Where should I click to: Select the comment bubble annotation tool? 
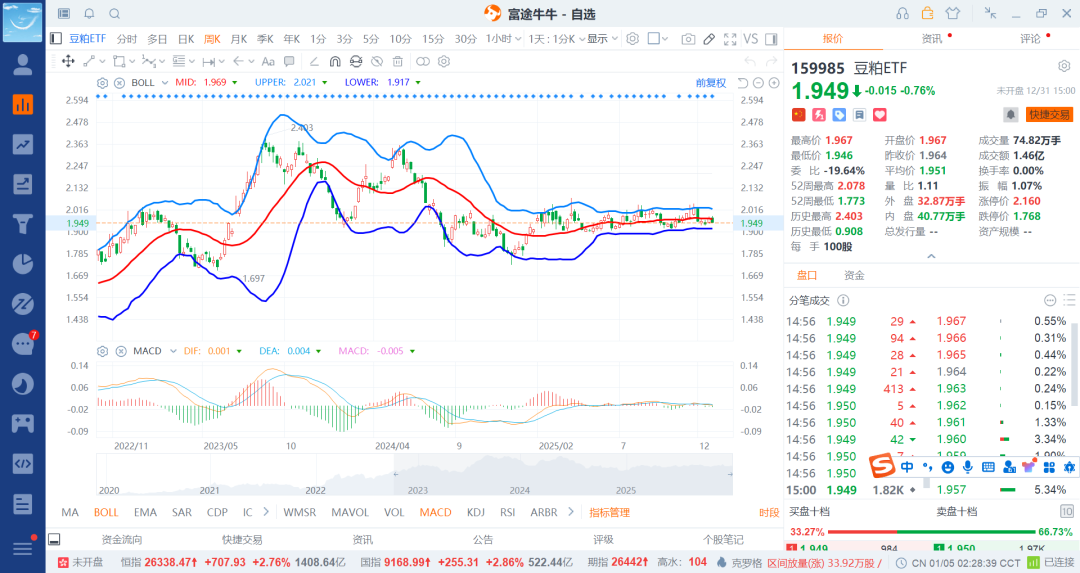289,61
